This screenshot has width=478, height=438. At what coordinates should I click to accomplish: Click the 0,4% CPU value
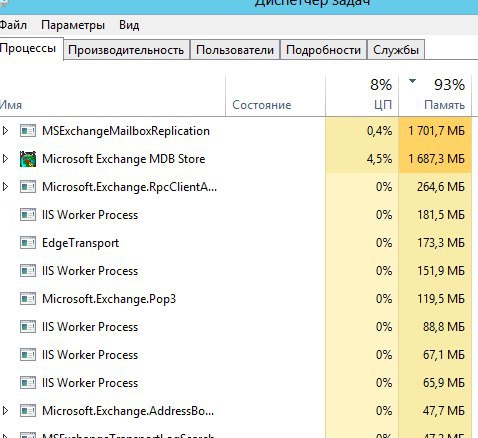click(x=379, y=131)
